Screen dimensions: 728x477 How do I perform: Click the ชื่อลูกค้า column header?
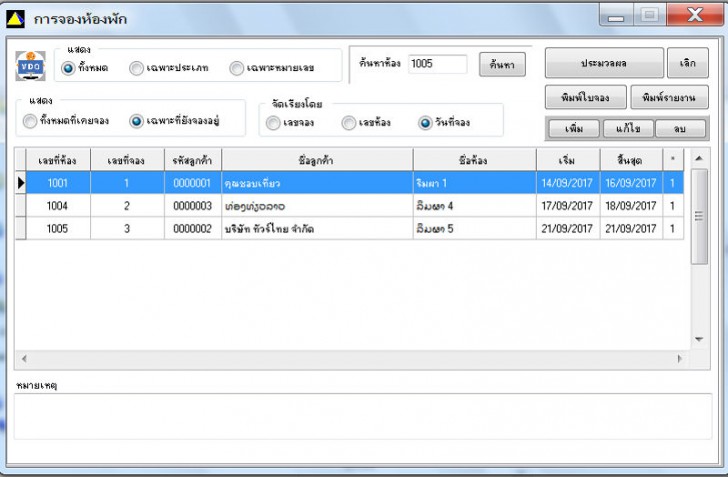click(317, 161)
